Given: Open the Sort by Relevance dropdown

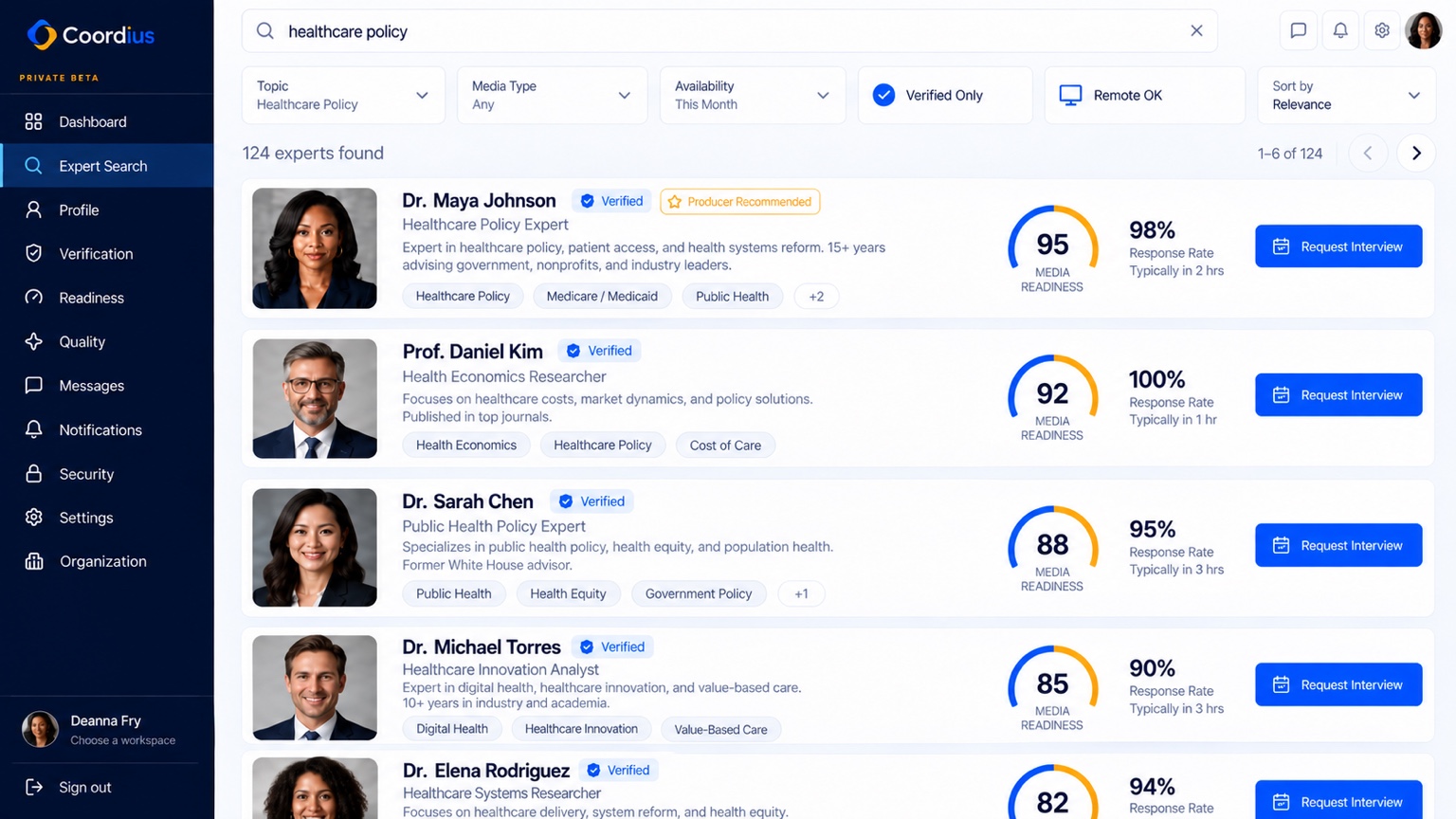Looking at the screenshot, I should pyautogui.click(x=1346, y=95).
